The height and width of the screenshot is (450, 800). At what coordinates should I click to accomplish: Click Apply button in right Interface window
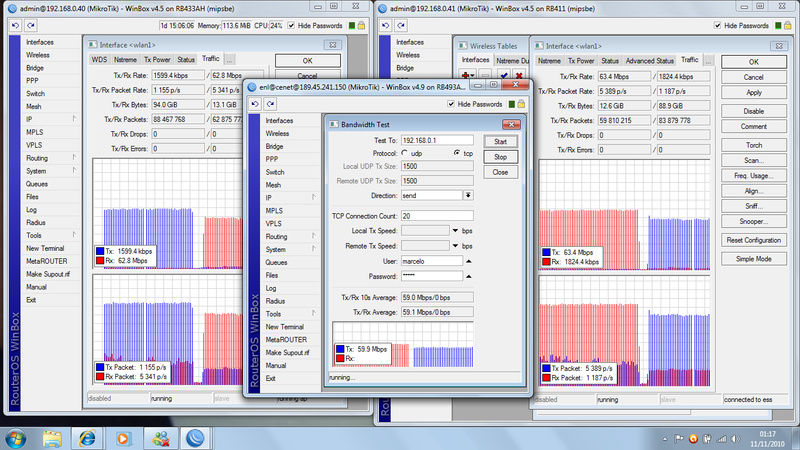pos(754,93)
